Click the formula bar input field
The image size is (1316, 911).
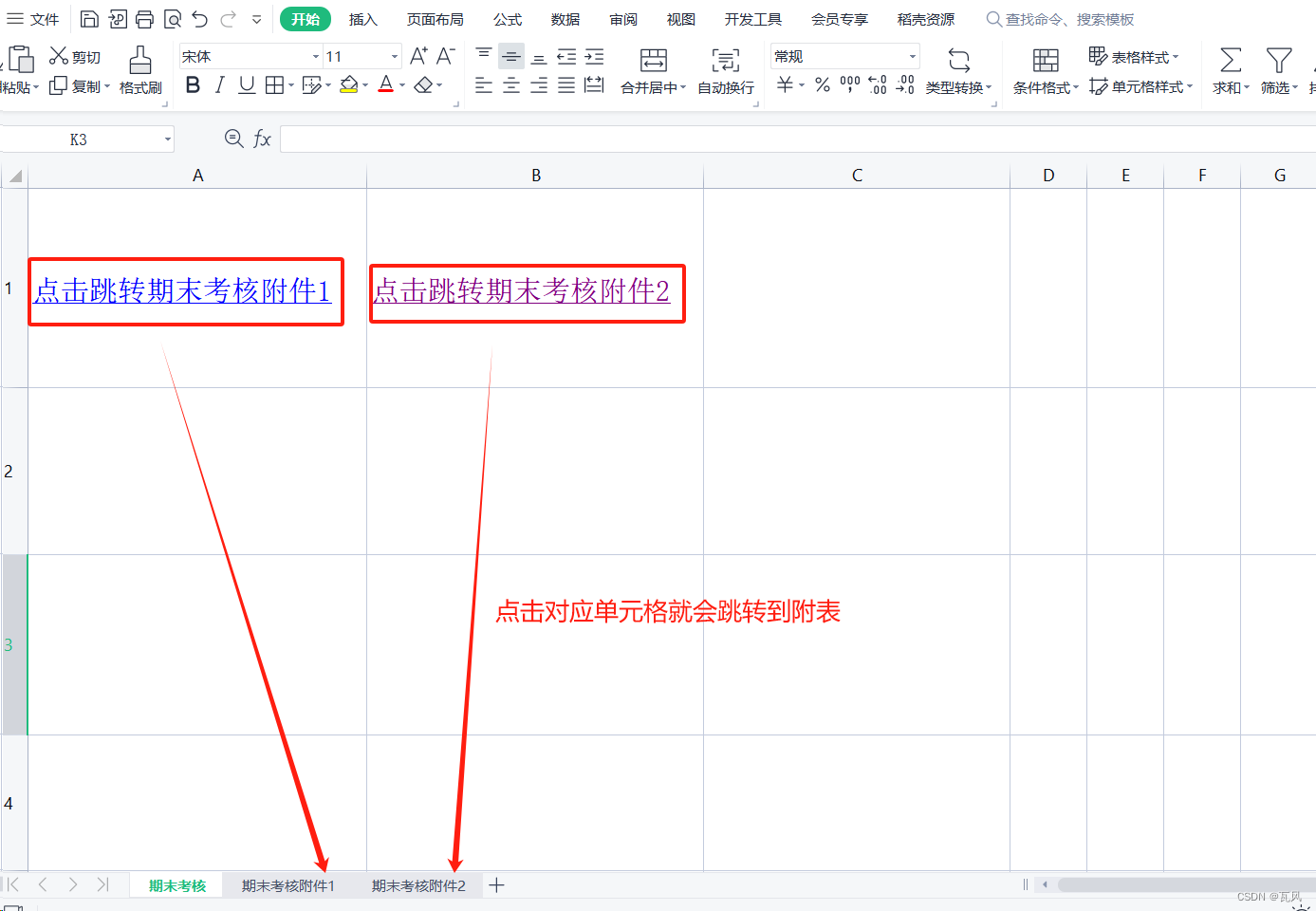point(797,139)
